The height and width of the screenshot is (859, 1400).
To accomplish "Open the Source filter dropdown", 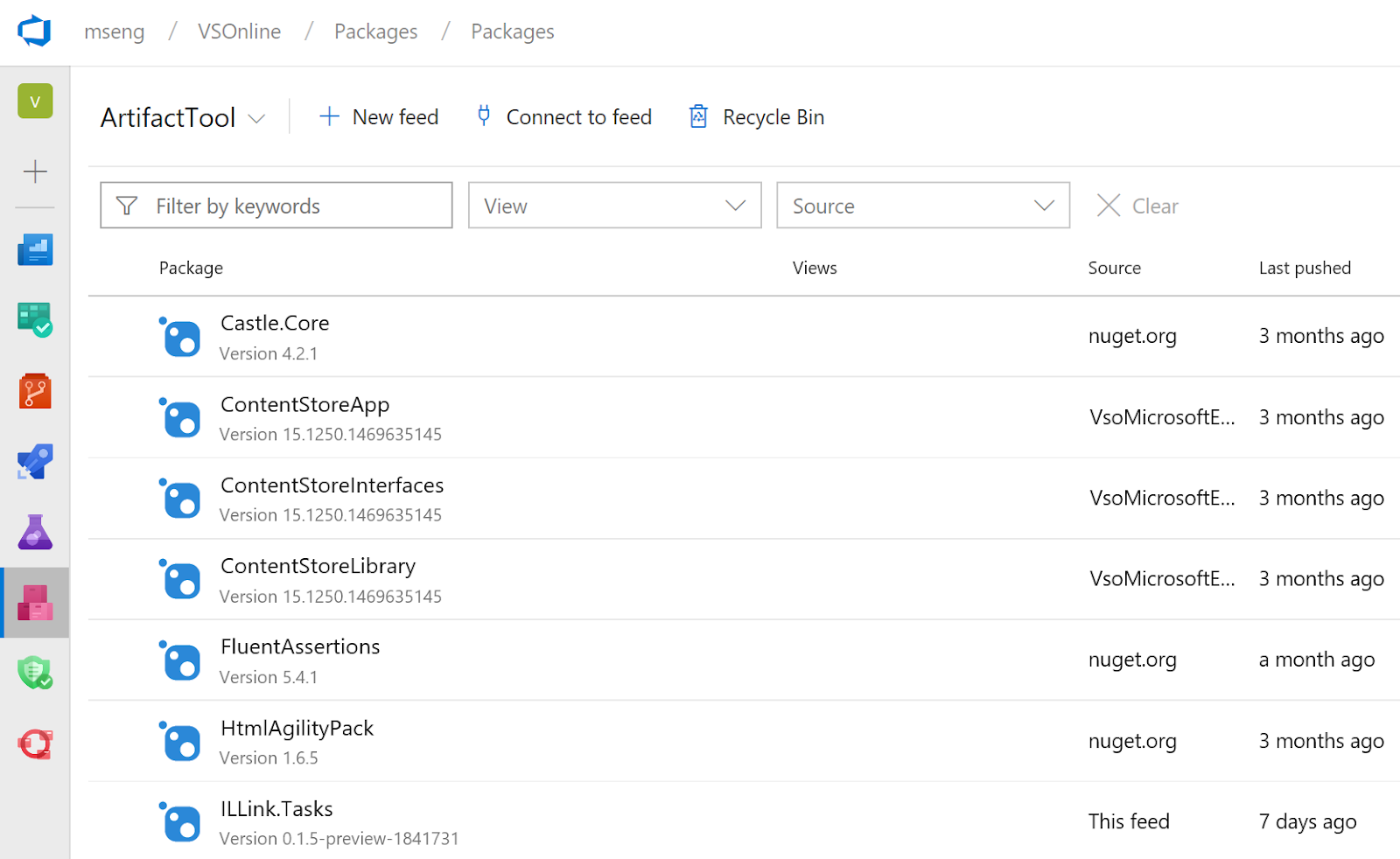I will [x=922, y=206].
